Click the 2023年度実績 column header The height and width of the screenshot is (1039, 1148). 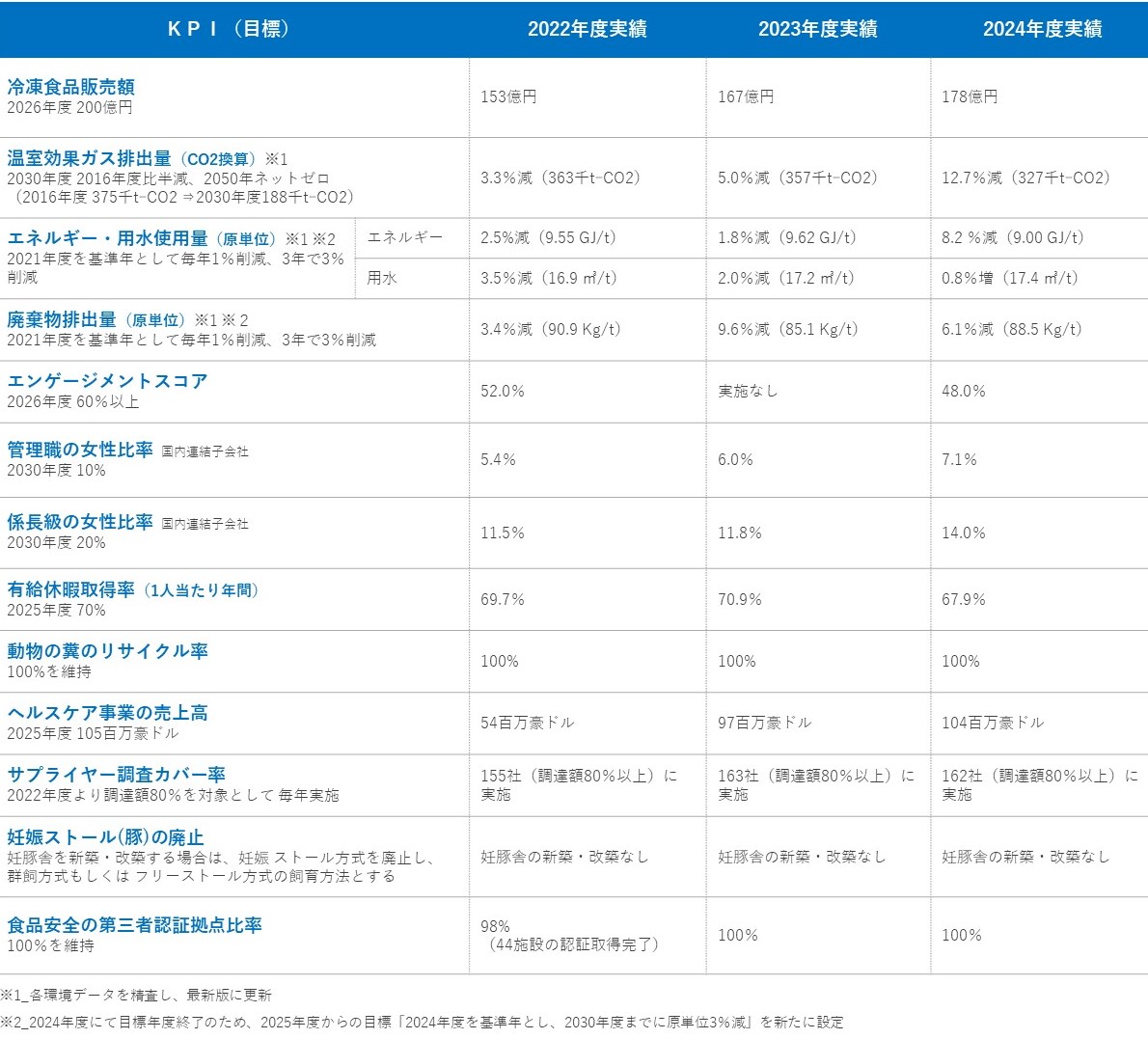pos(817,29)
